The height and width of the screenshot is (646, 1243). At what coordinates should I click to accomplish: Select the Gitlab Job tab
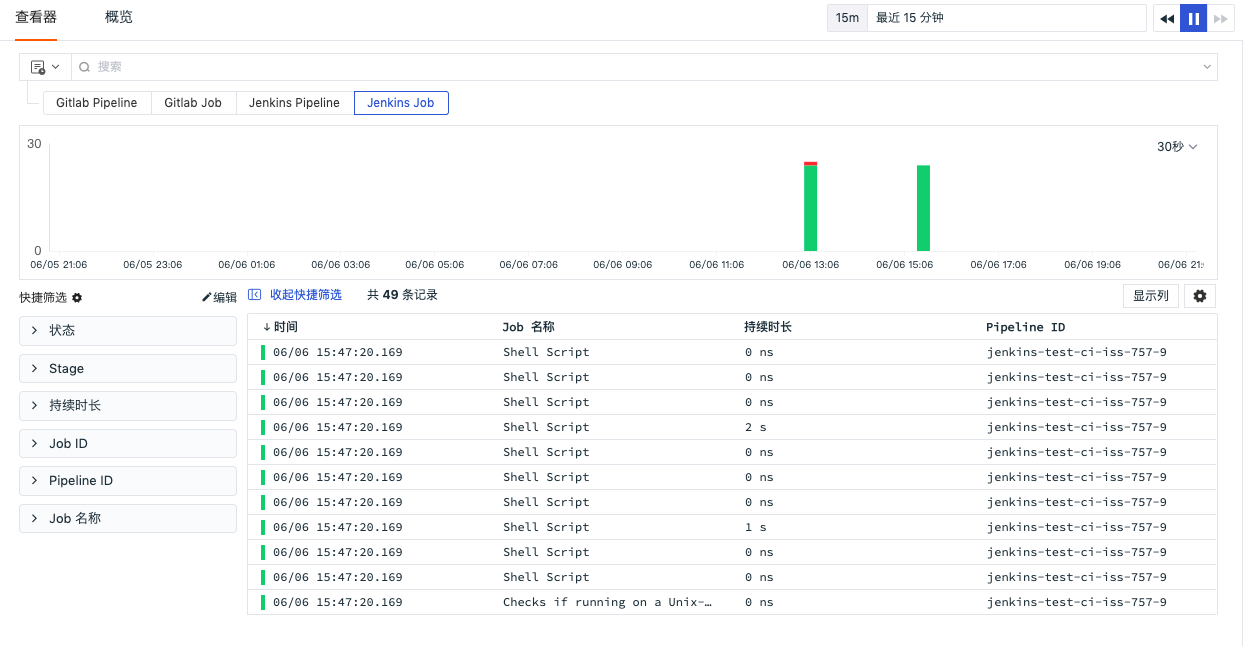(x=193, y=103)
